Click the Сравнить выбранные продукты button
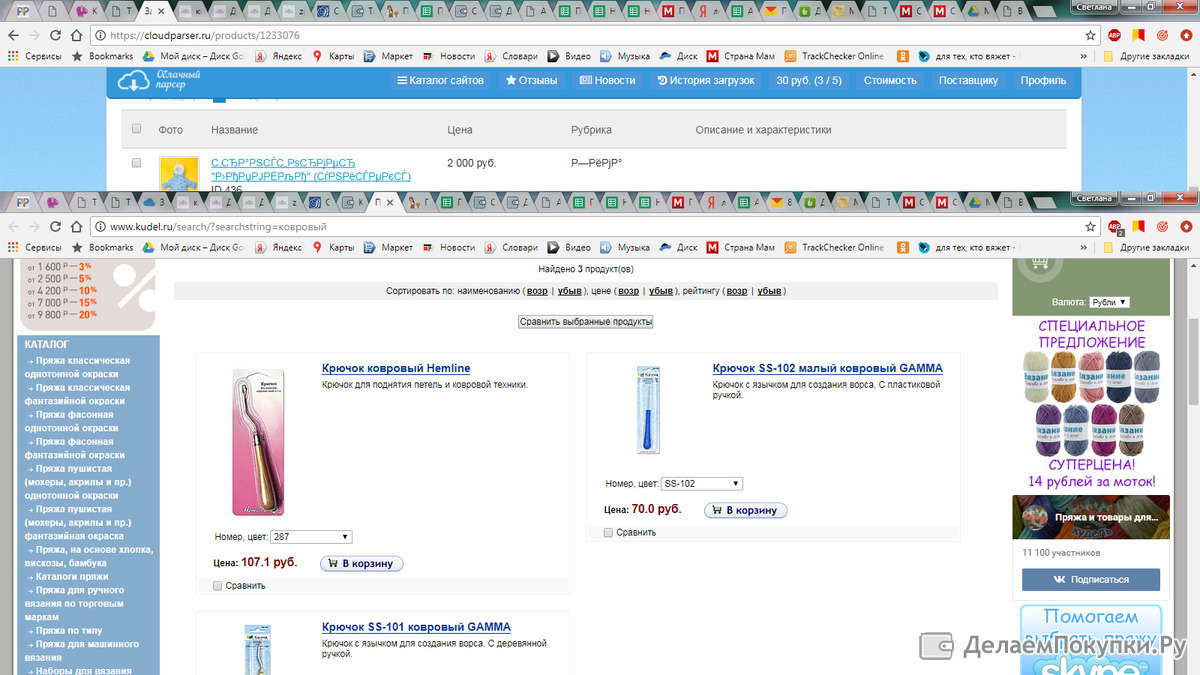This screenshot has width=1200, height=675. pos(586,322)
